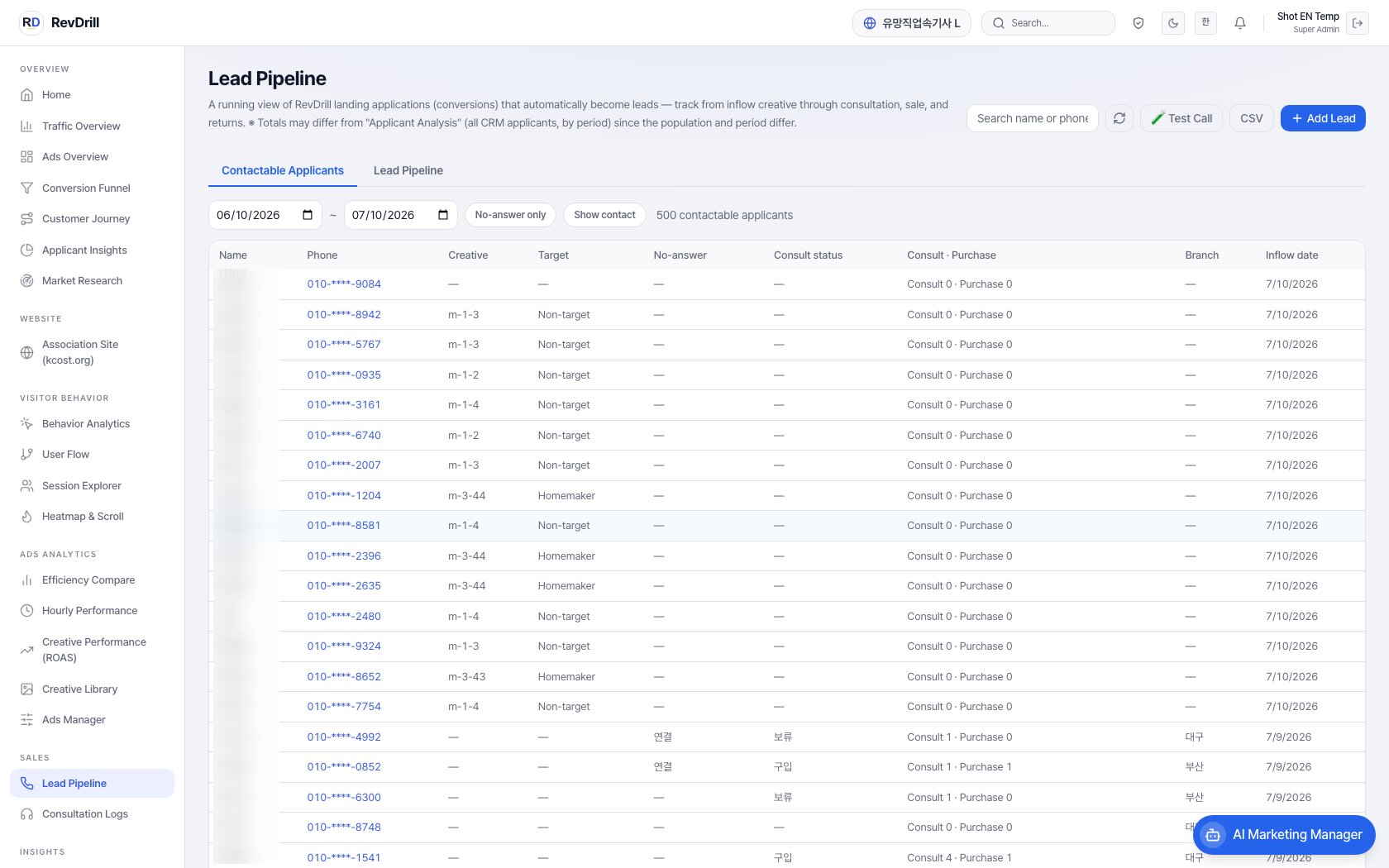Select Traffic Overview menu item

(92, 126)
